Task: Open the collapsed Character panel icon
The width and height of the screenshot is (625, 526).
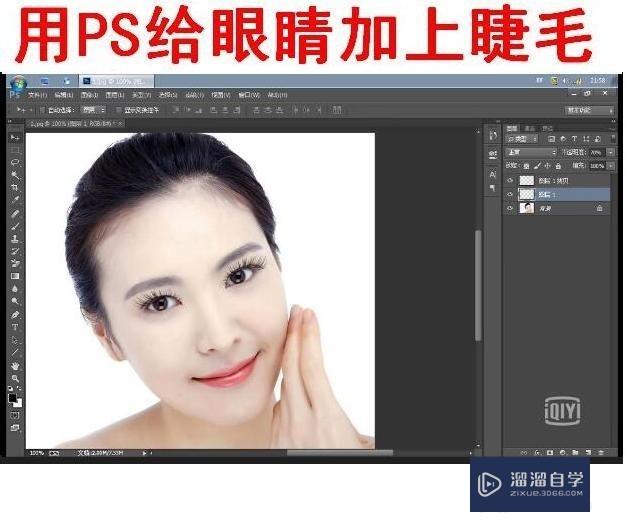Action: click(x=493, y=174)
